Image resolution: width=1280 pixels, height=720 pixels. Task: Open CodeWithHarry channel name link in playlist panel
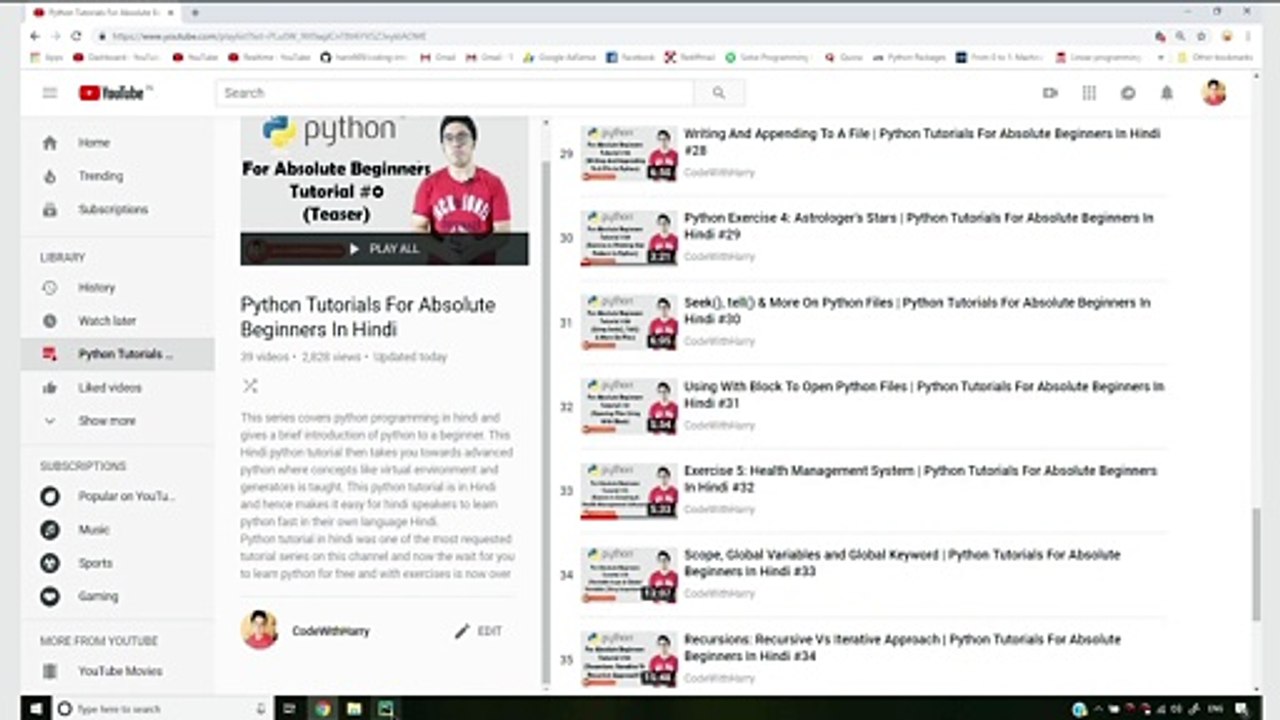330,631
